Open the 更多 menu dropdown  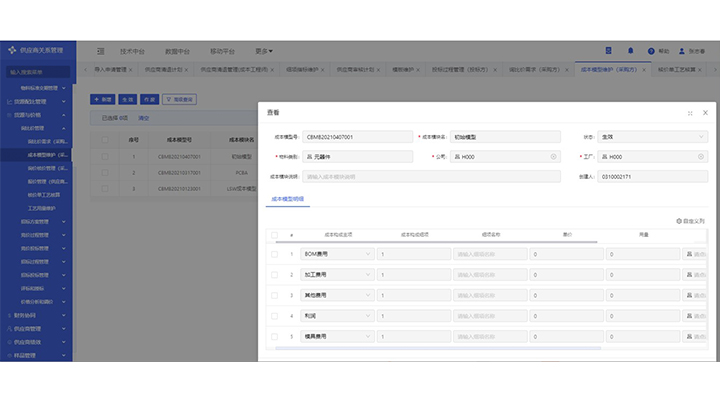[264, 50]
